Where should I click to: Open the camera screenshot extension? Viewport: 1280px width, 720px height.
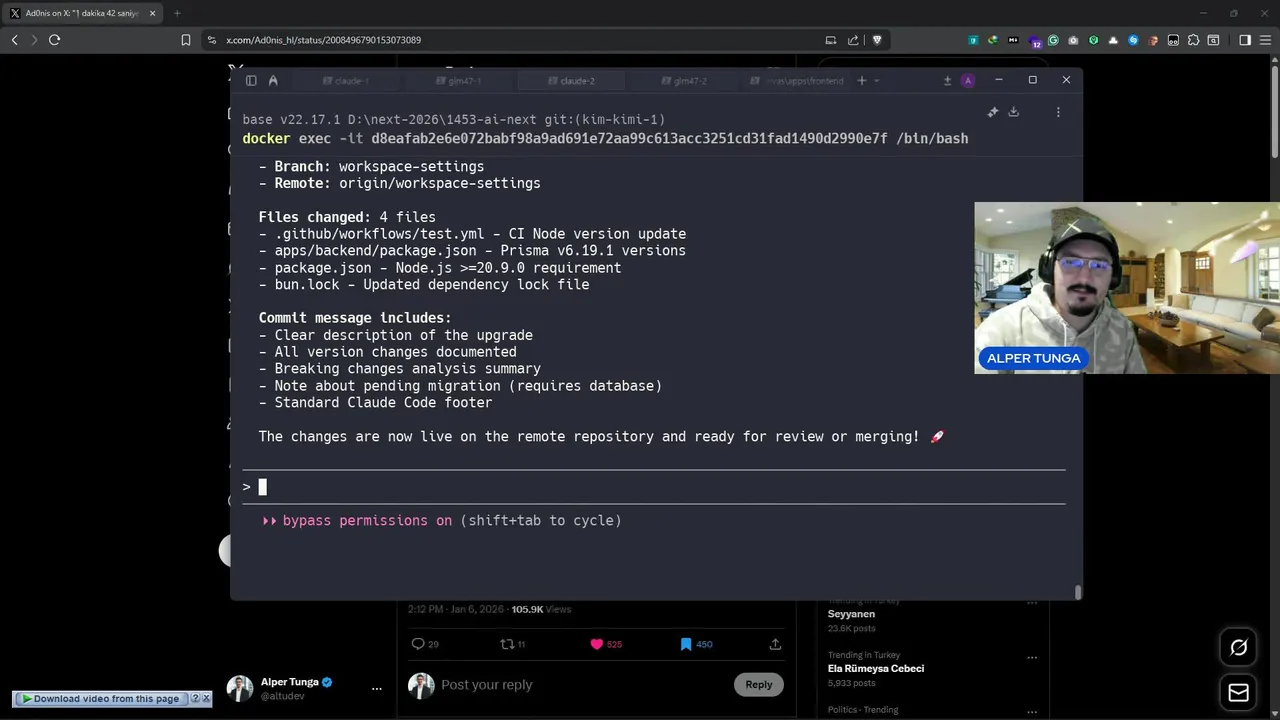pyautogui.click(x=1073, y=40)
